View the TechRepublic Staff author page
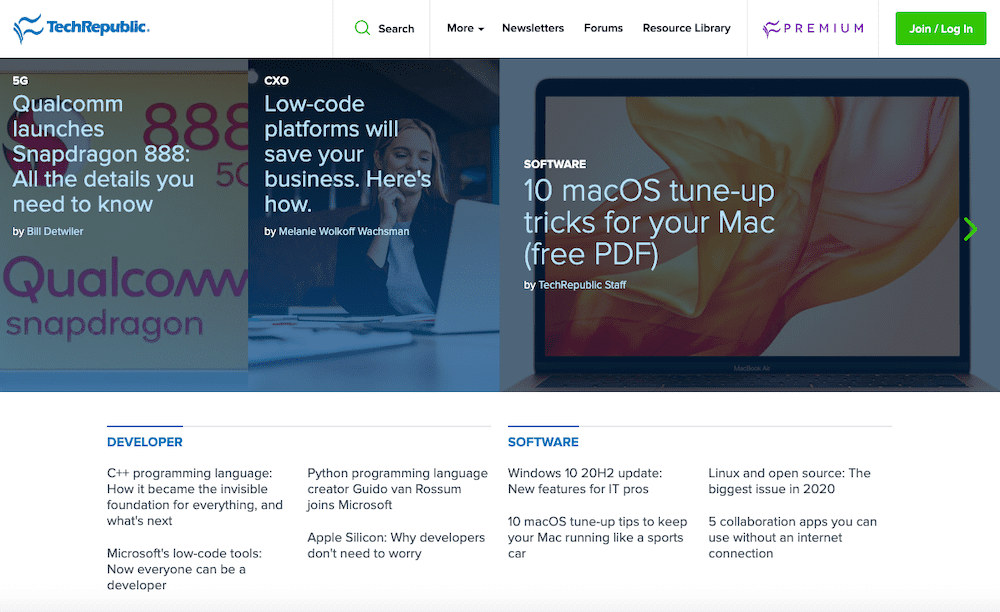This screenshot has height=612, width=1000. [x=582, y=285]
